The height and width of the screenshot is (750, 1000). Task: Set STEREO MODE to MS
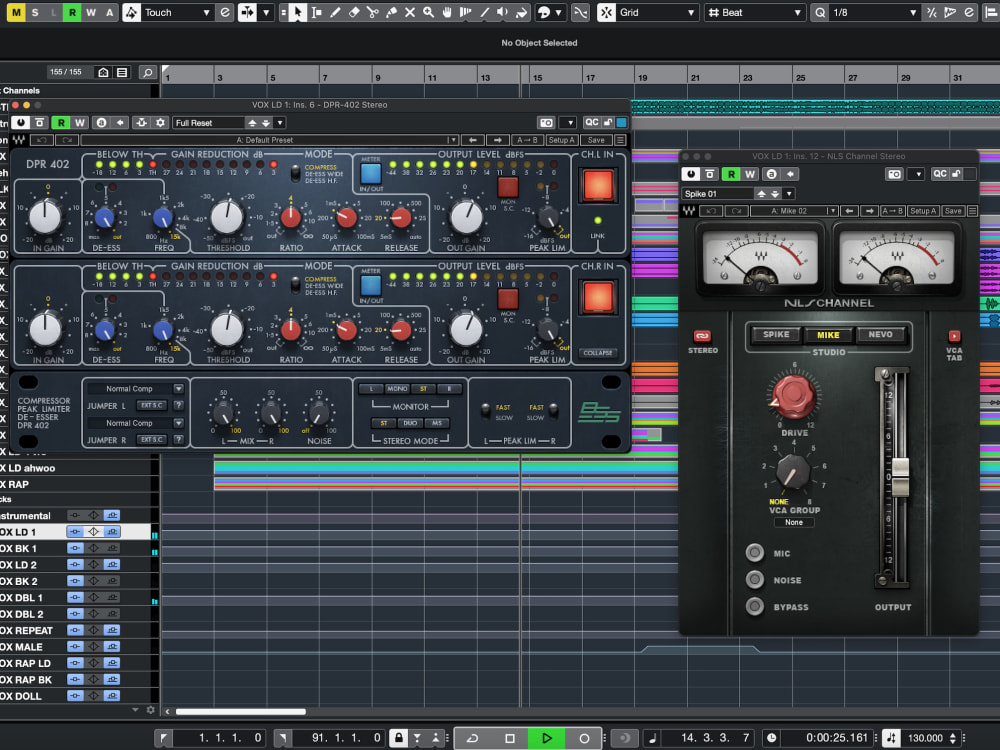(437, 423)
